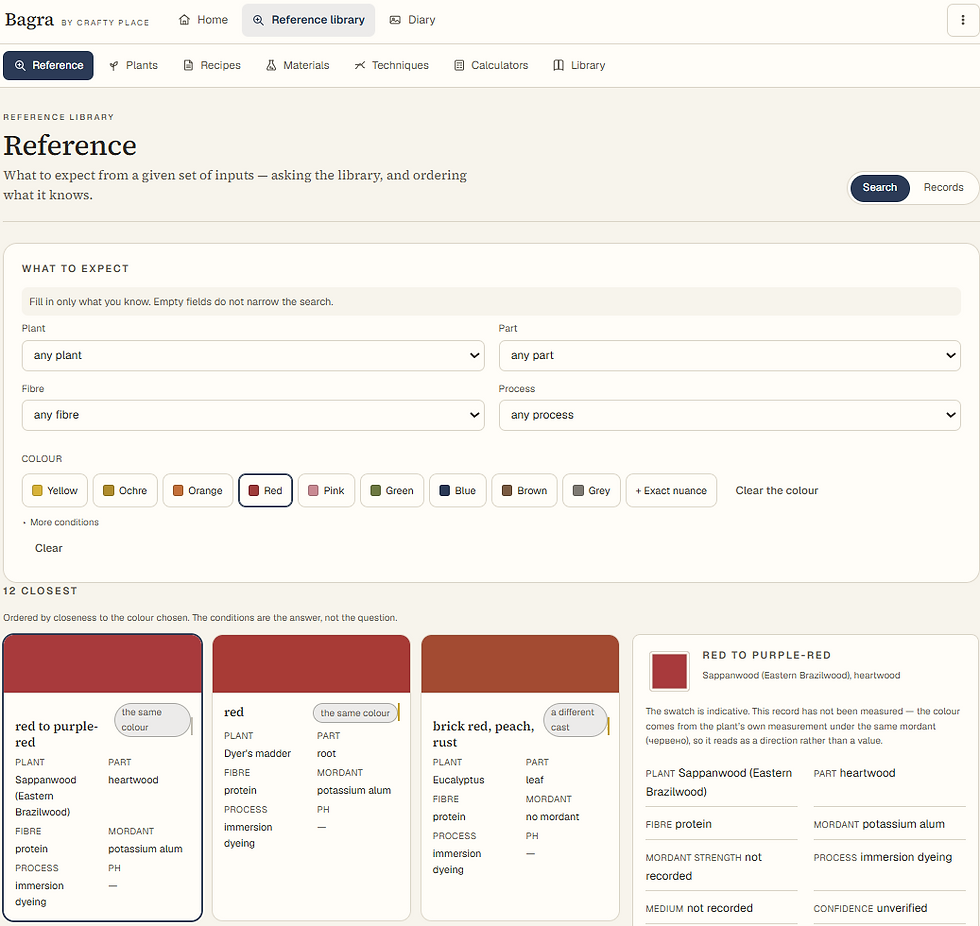The width and height of the screenshot is (980, 926).
Task: Select the Ochre colour chip
Action: click(125, 490)
